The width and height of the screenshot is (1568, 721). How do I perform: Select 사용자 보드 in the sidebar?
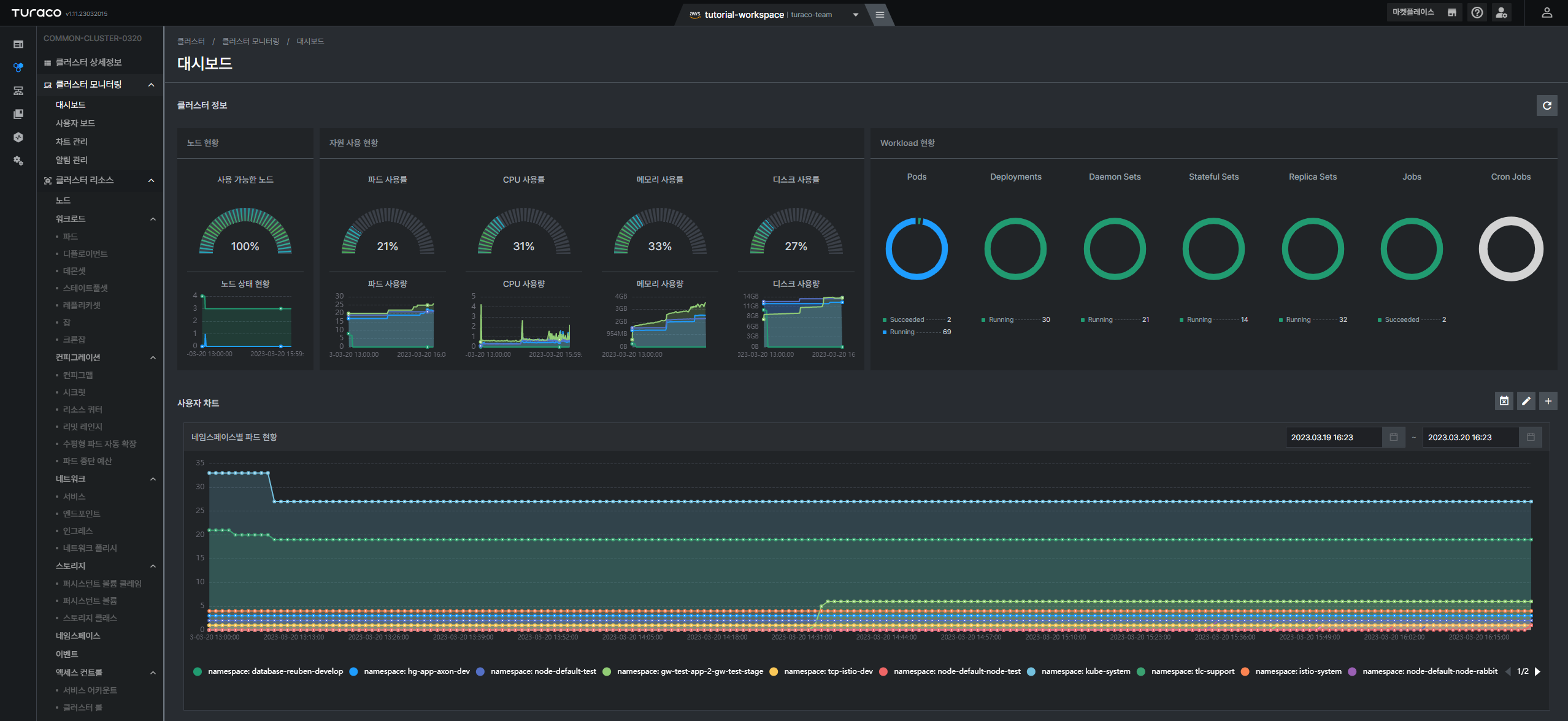[x=75, y=123]
